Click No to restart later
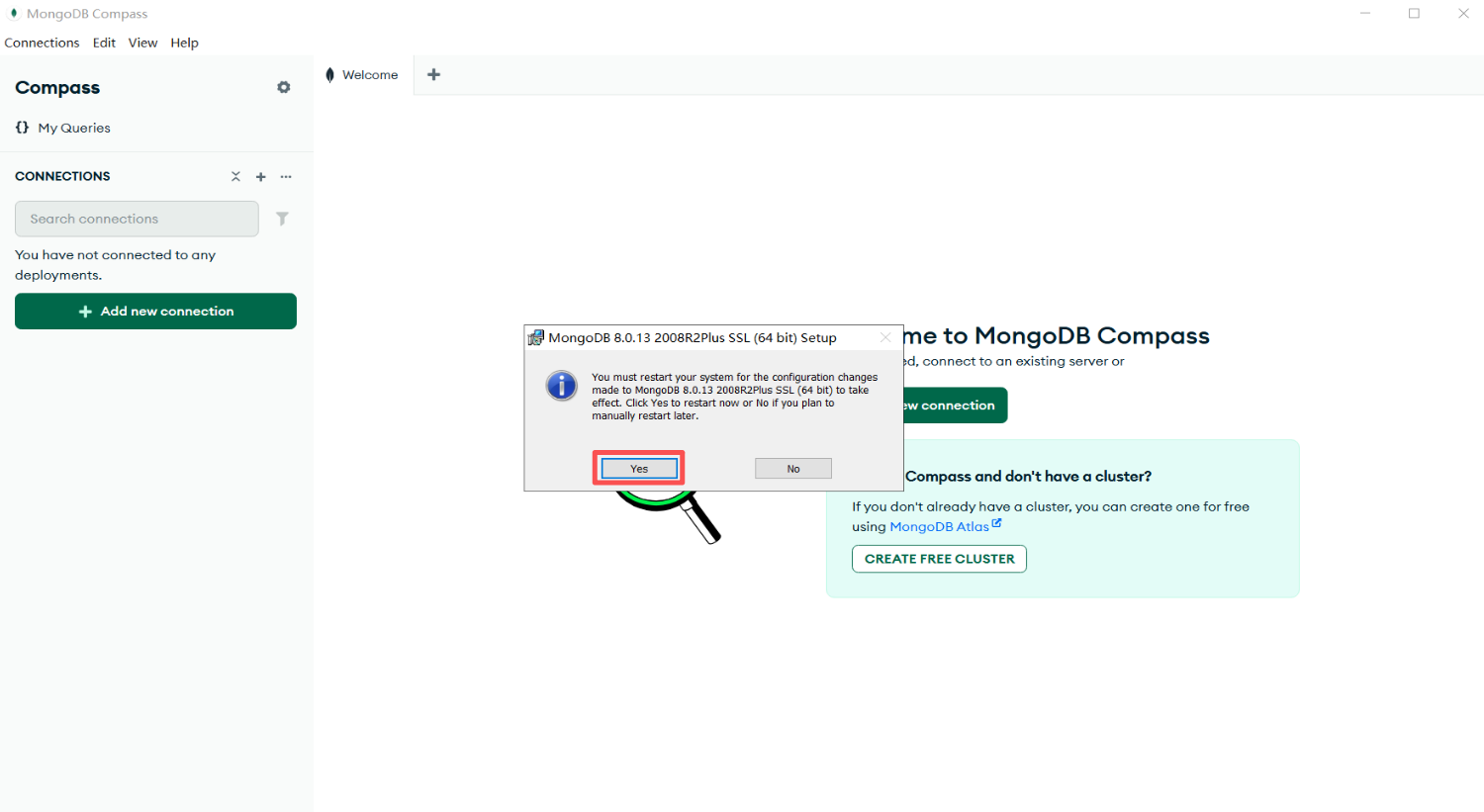The width and height of the screenshot is (1484, 812). click(793, 469)
